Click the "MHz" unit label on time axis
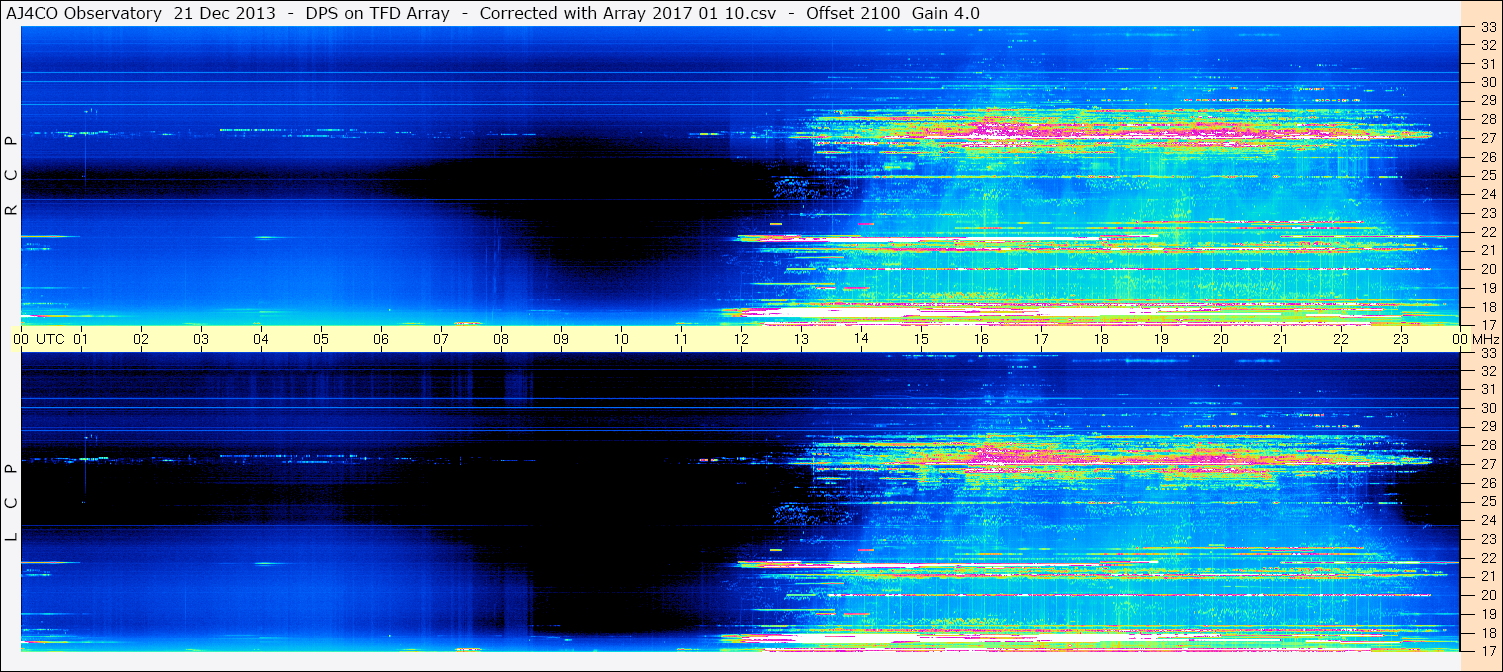 [x=1484, y=339]
